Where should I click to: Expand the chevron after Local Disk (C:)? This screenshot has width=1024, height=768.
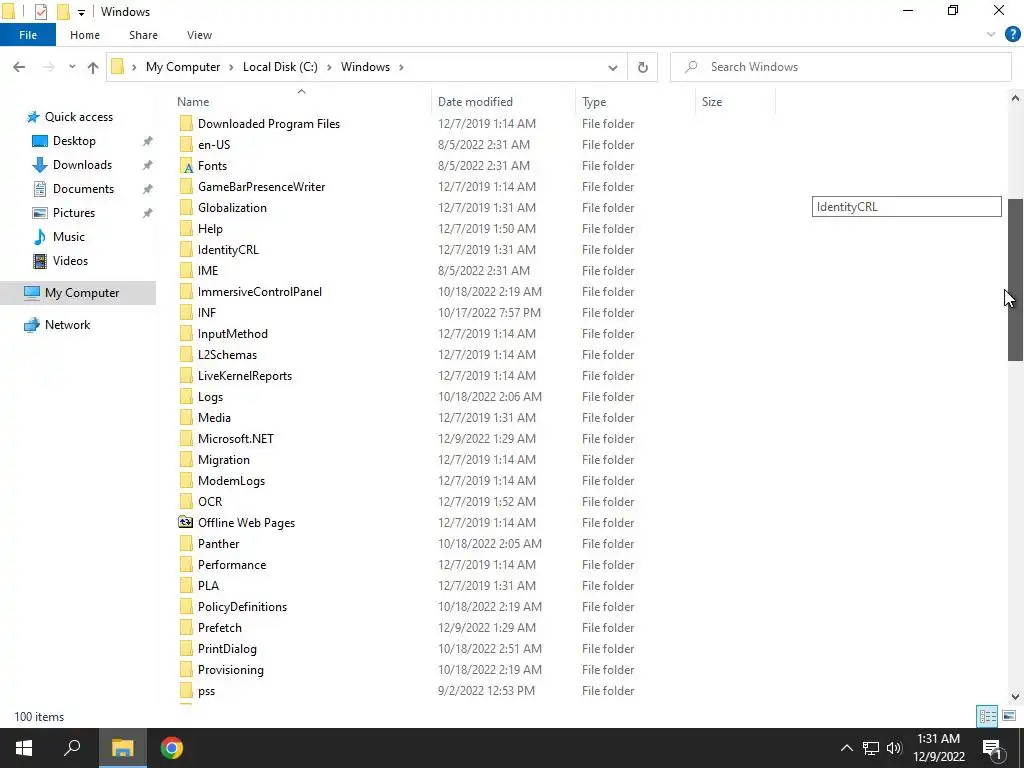click(329, 67)
